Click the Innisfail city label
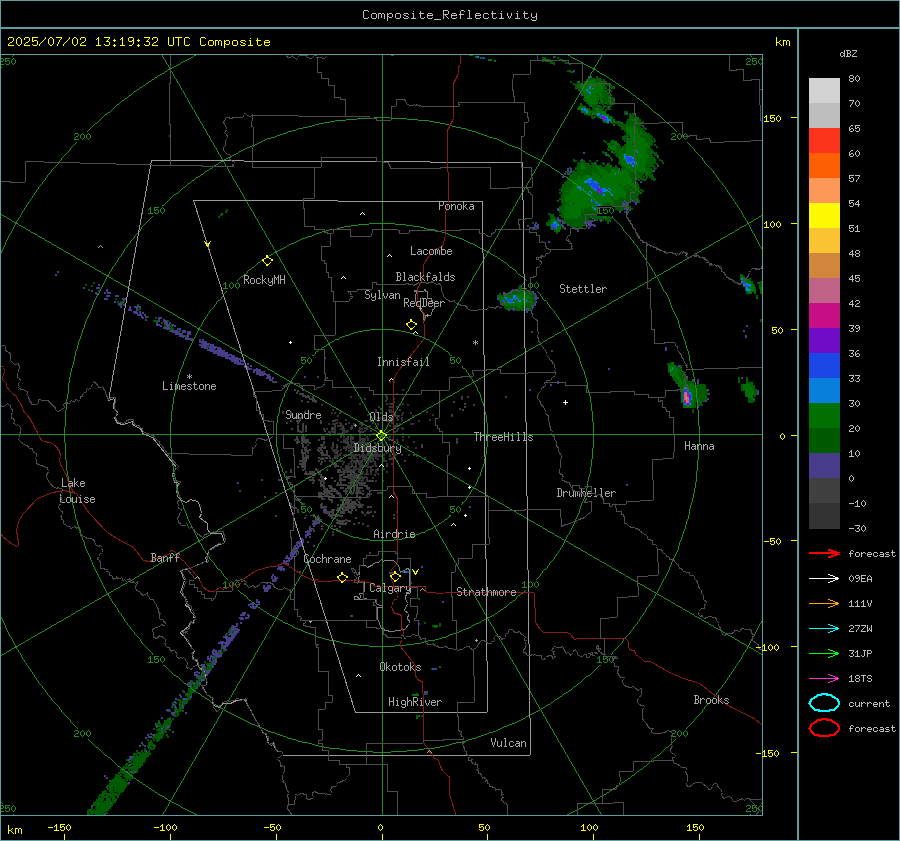 [403, 362]
